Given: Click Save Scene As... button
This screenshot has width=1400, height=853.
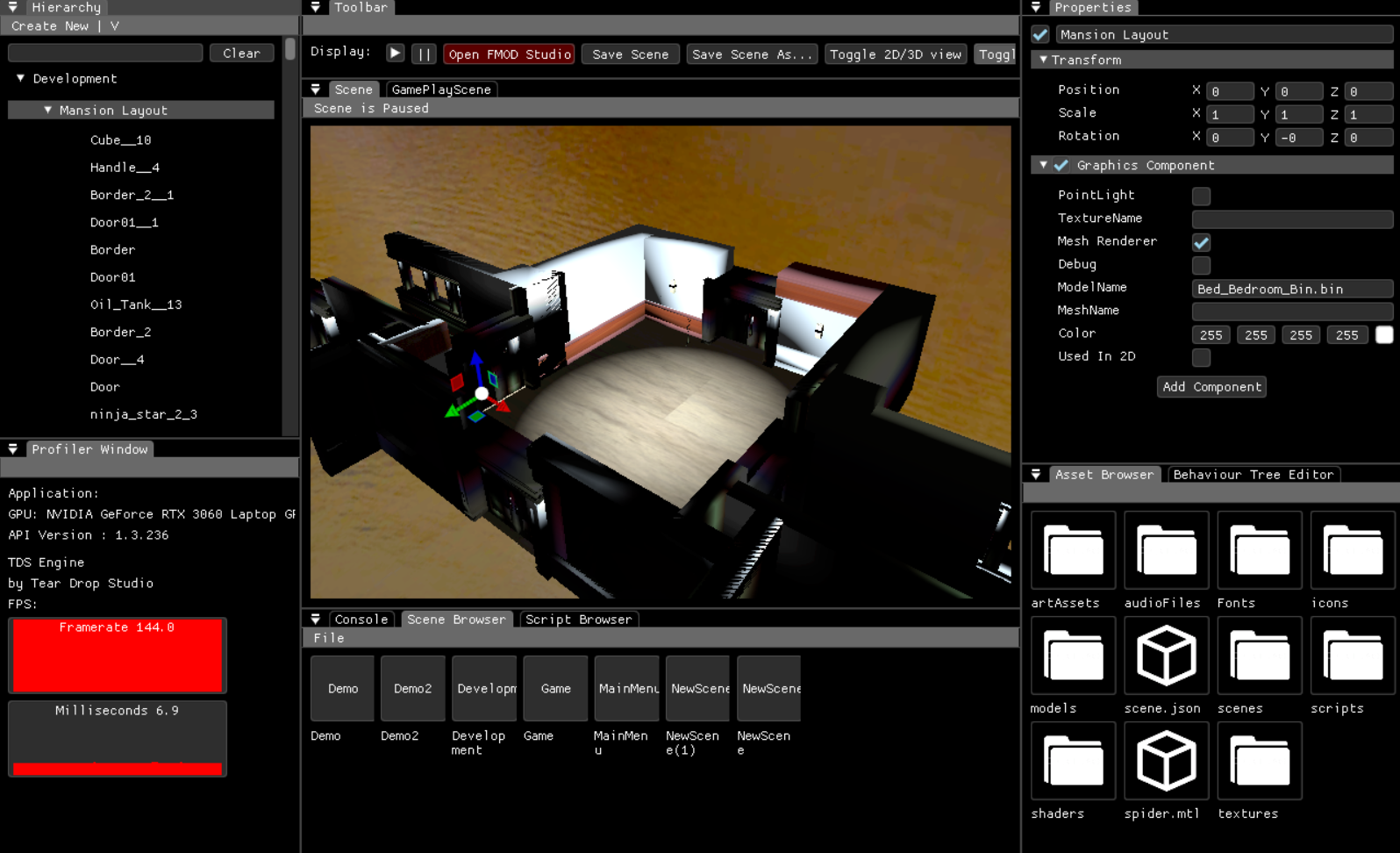Looking at the screenshot, I should 752,54.
